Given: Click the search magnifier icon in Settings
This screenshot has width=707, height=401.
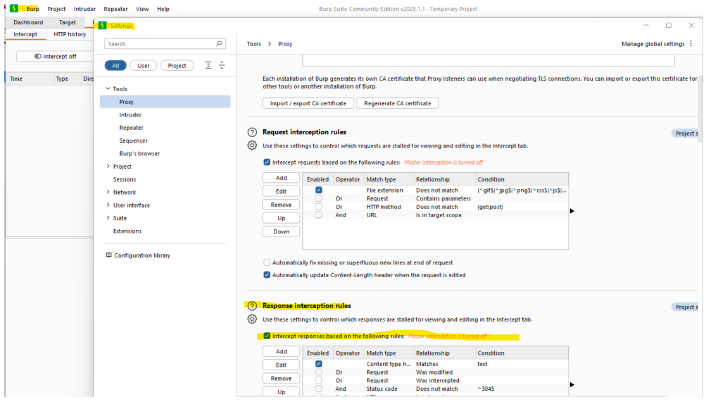Looking at the screenshot, I should [x=219, y=44].
